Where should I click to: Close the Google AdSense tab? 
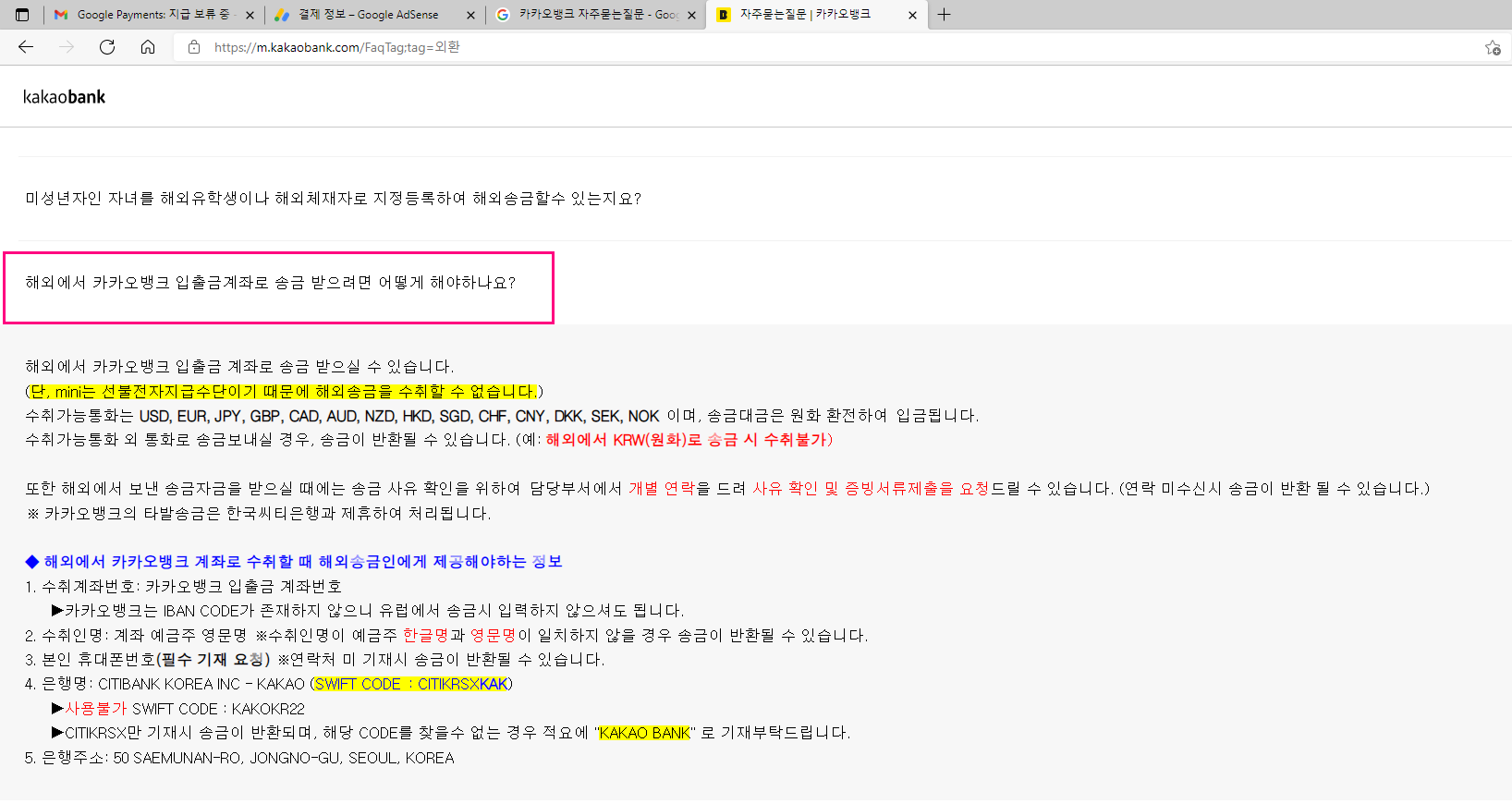pyautogui.click(x=470, y=15)
